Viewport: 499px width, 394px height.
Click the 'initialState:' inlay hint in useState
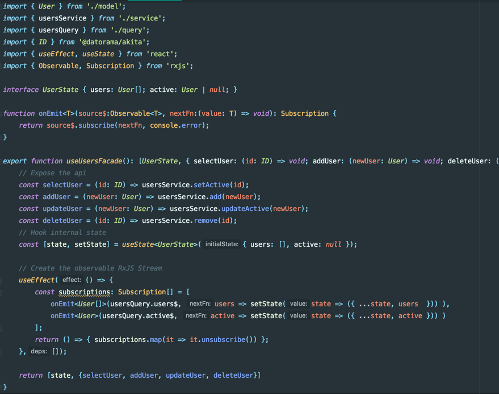coord(222,244)
